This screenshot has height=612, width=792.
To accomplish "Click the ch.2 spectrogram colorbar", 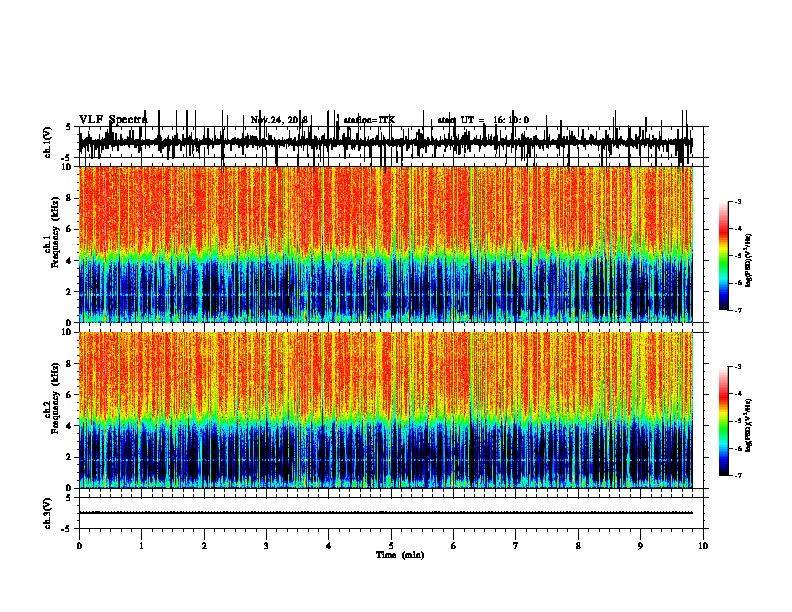I will (724, 421).
